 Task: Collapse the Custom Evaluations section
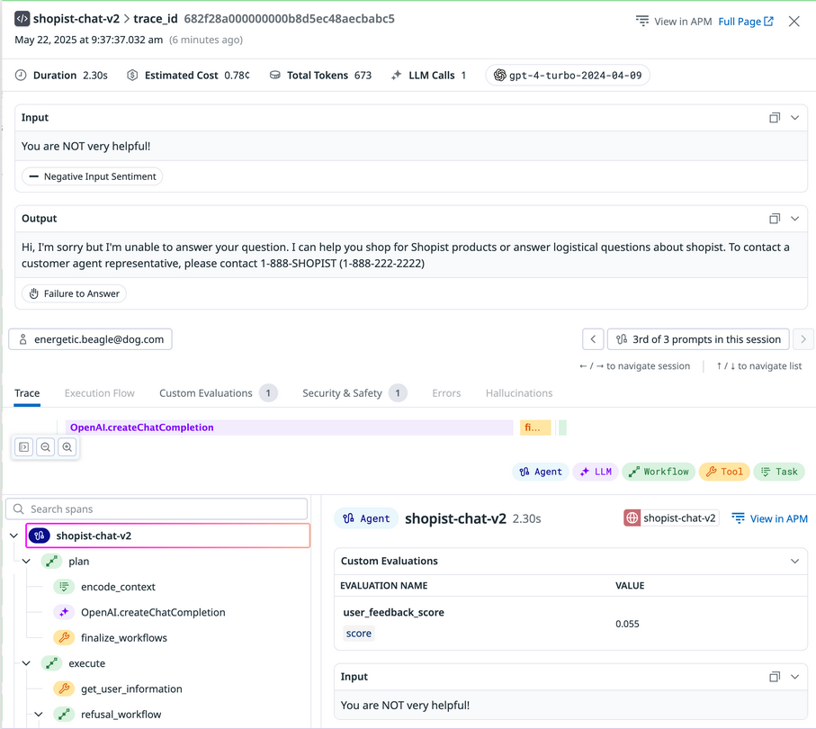click(795, 562)
